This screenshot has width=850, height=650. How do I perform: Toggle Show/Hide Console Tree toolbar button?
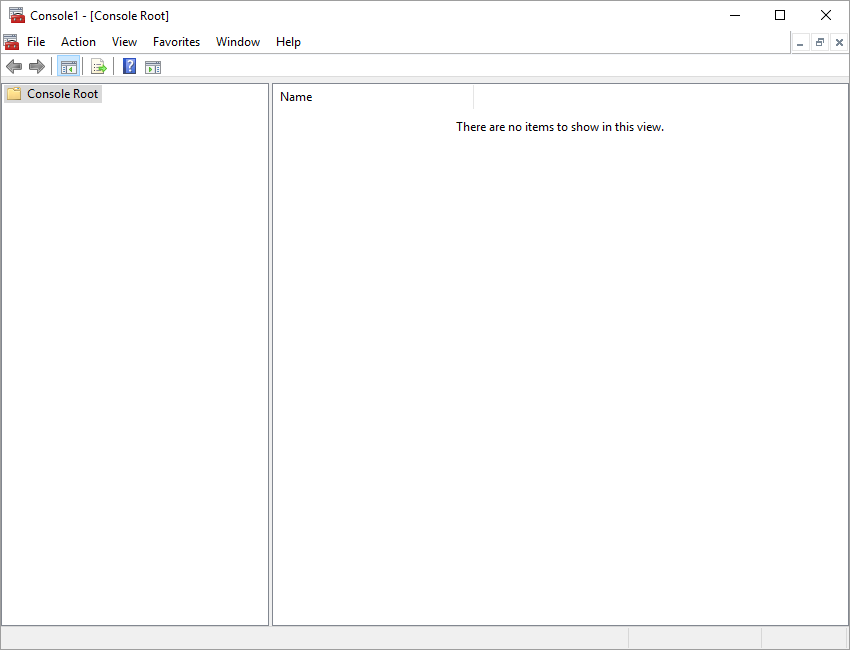(x=68, y=67)
